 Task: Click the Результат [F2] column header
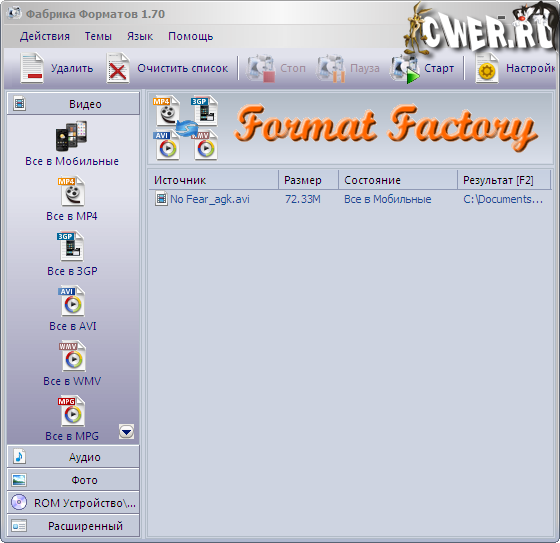pos(504,180)
